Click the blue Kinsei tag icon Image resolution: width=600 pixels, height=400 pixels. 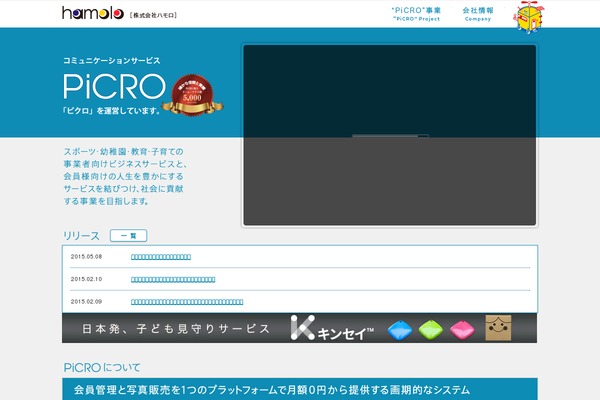click(399, 330)
